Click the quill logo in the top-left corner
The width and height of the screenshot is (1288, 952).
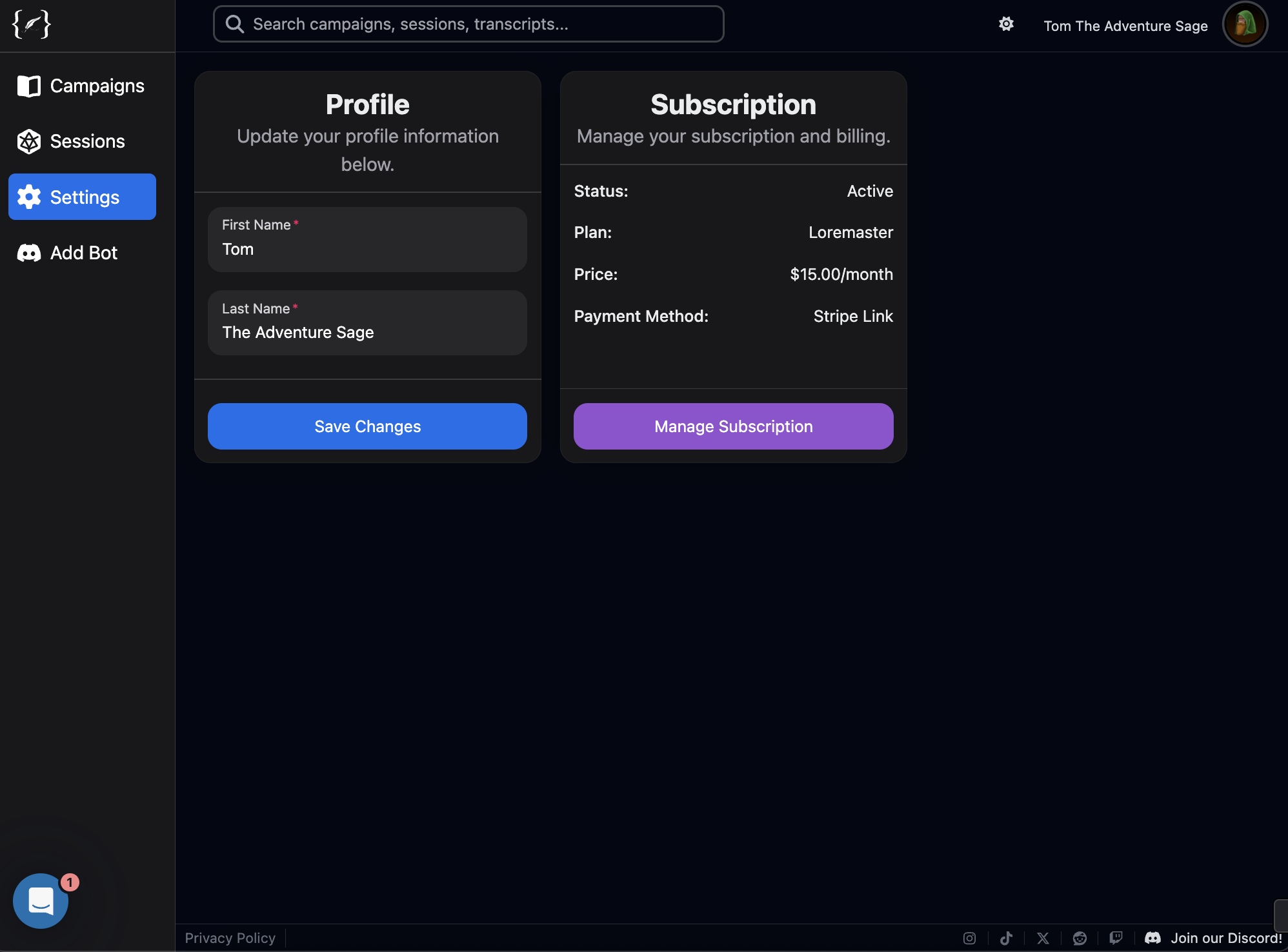(31, 25)
